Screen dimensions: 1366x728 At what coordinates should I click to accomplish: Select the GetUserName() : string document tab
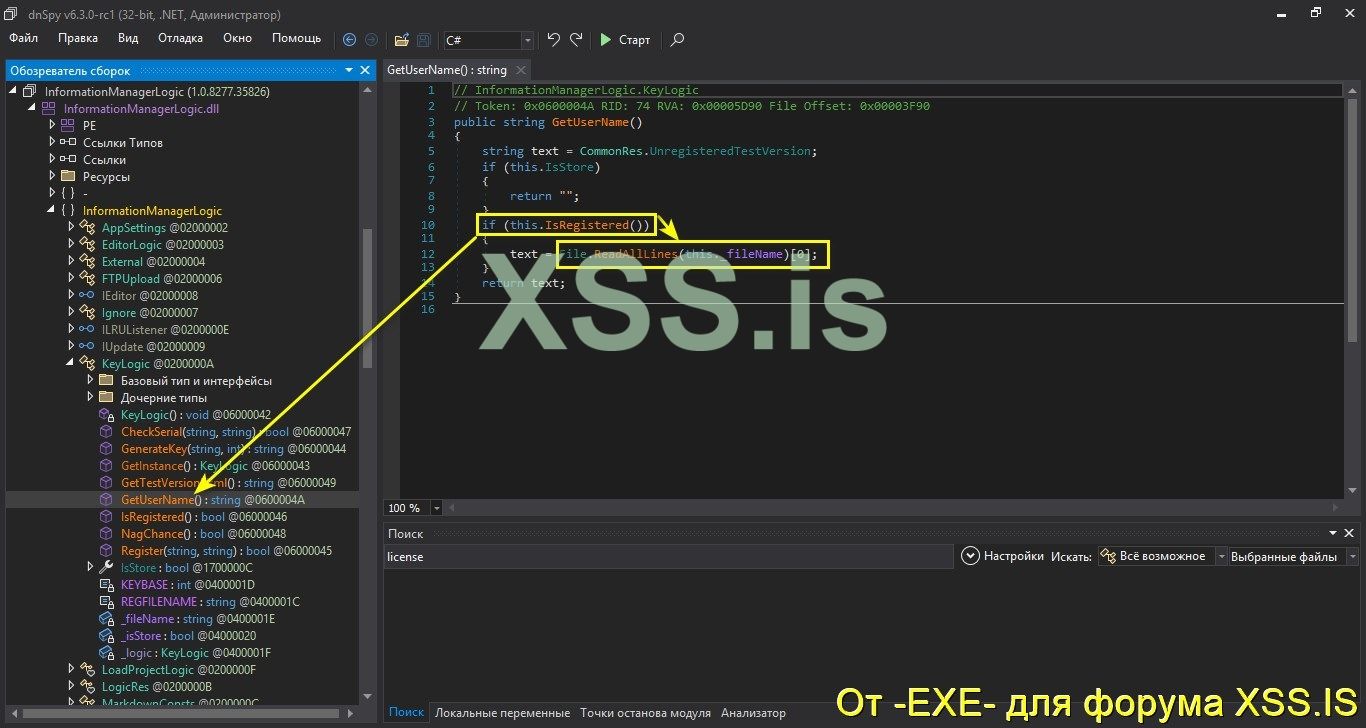[x=447, y=70]
